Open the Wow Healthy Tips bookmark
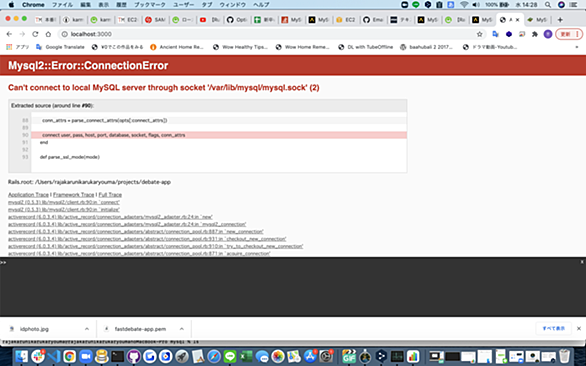Image resolution: width=586 pixels, height=366 pixels. pos(240,47)
